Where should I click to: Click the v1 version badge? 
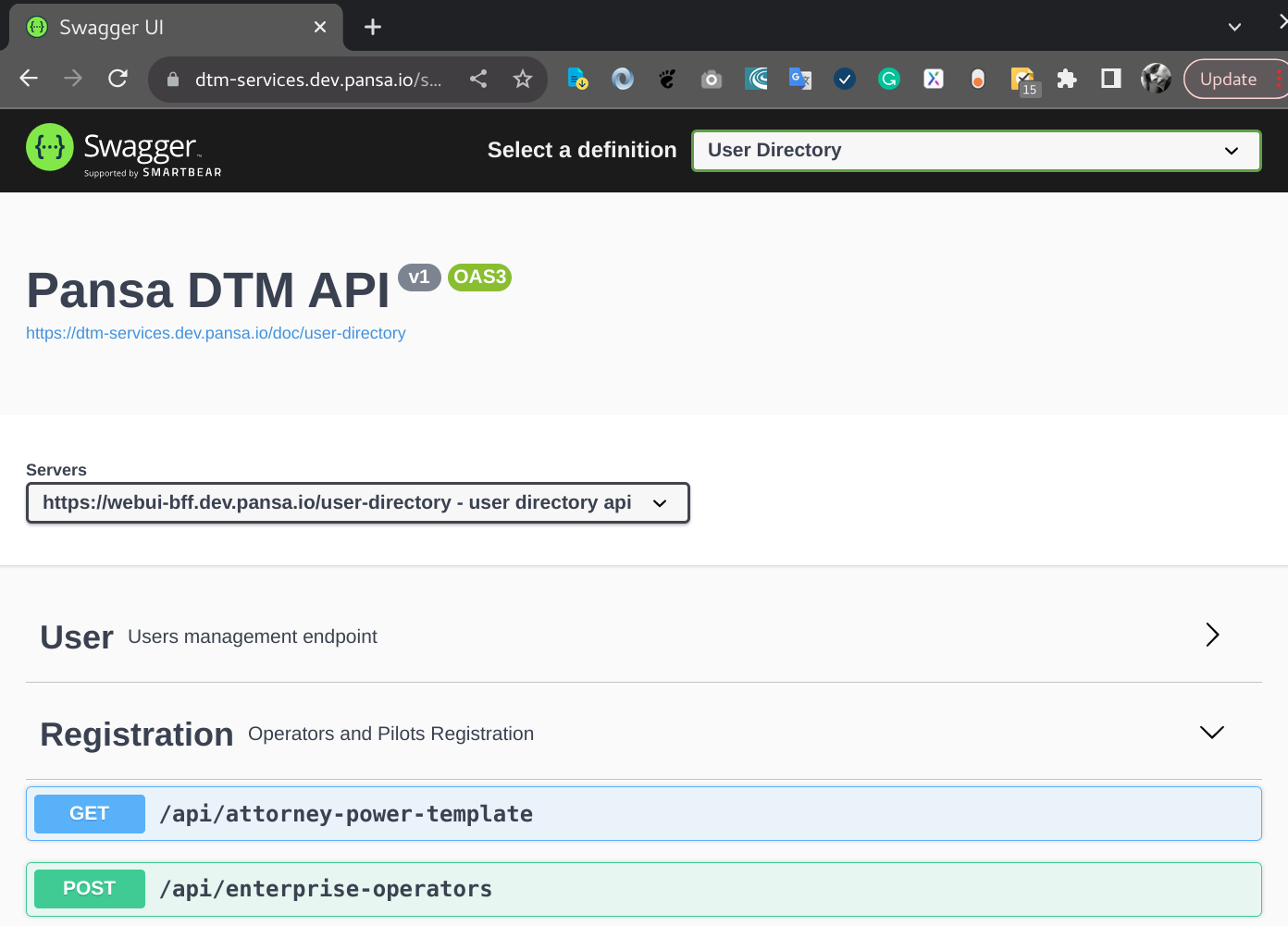click(x=419, y=277)
